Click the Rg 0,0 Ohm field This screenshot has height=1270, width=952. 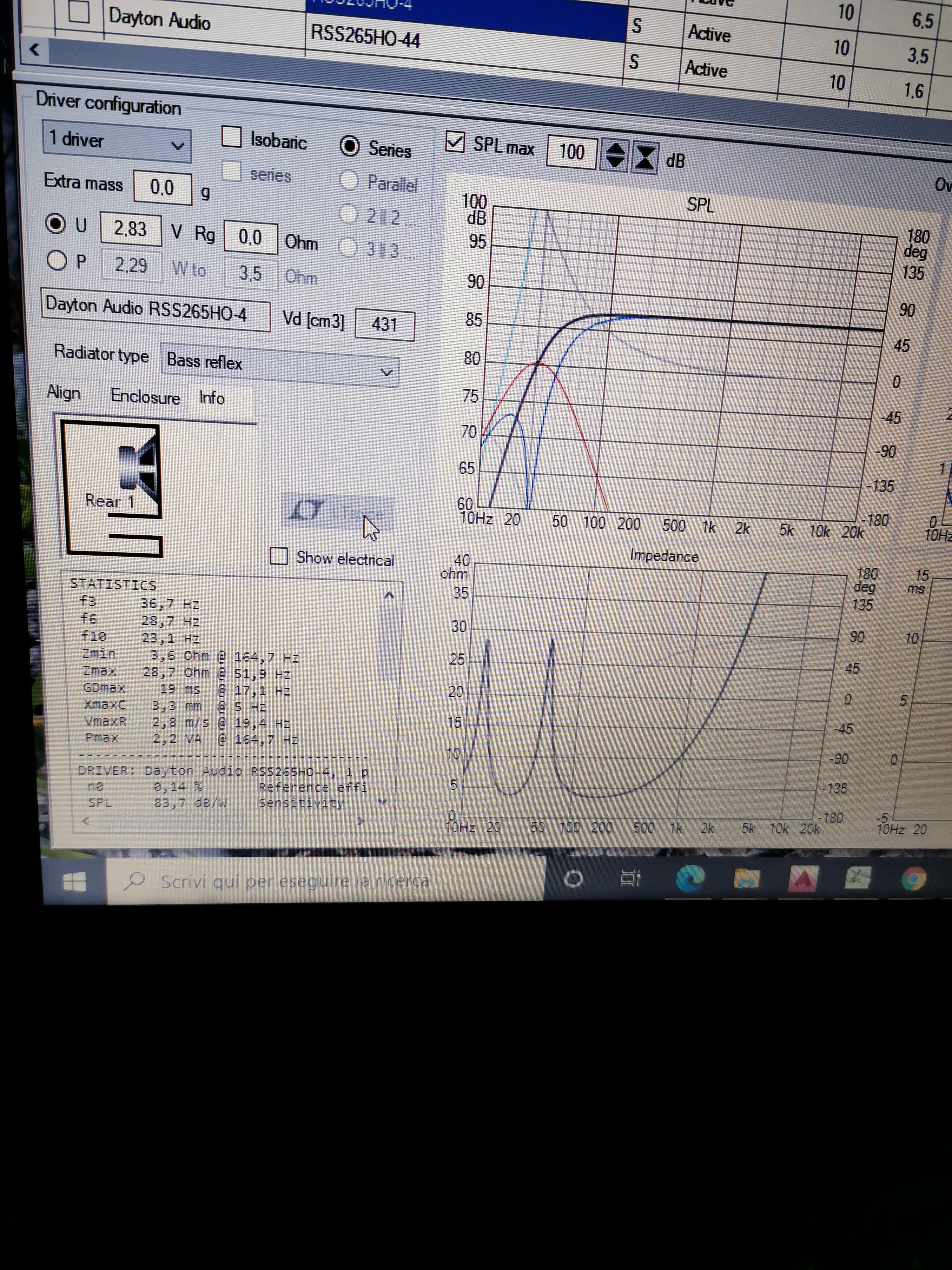click(250, 237)
